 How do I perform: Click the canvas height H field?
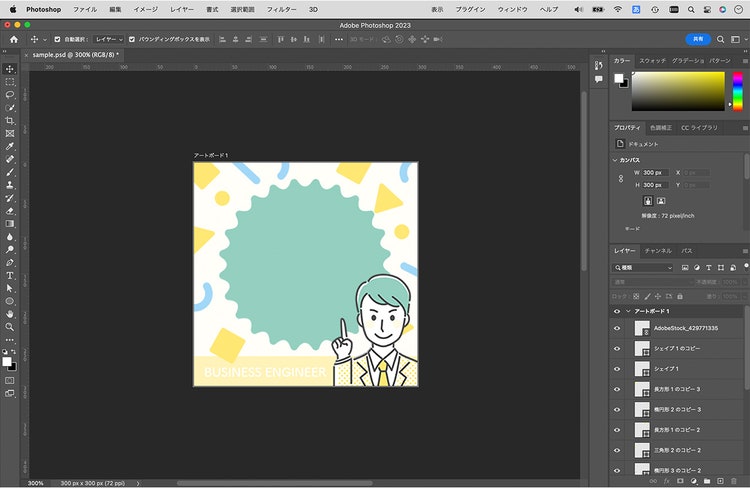click(x=655, y=185)
